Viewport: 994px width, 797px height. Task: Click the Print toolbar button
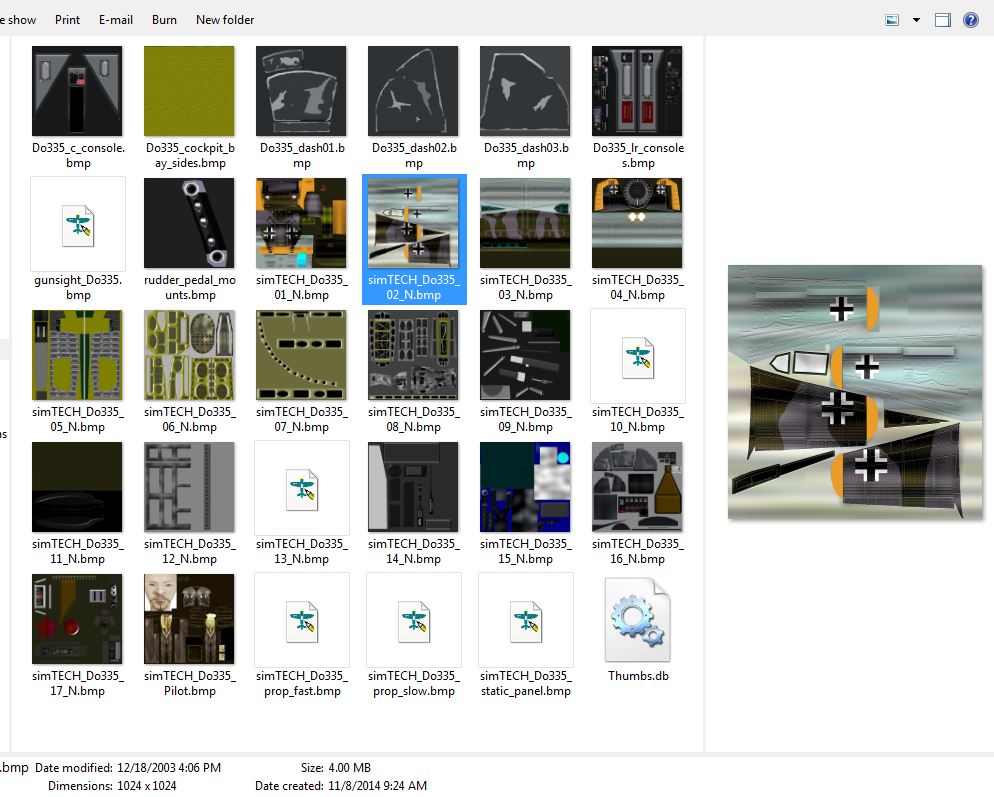pyautogui.click(x=68, y=20)
